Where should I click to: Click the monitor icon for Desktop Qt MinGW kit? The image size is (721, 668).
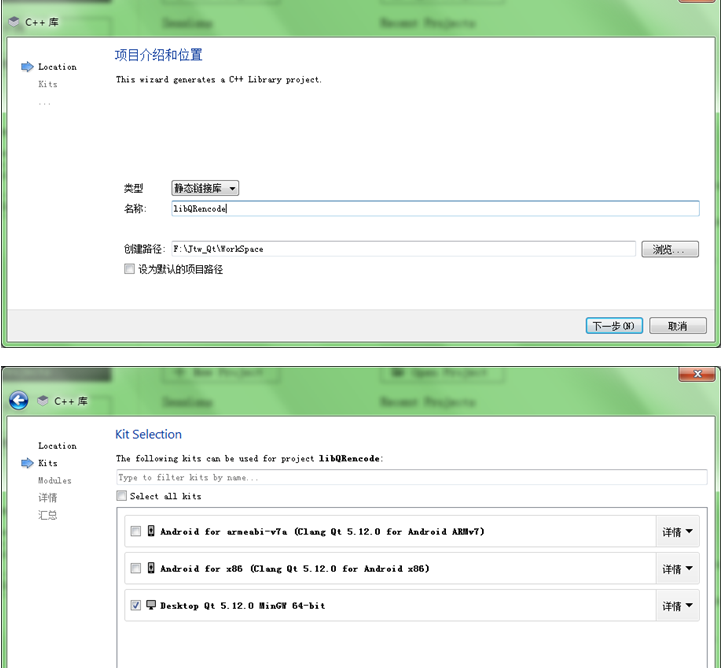click(x=151, y=605)
